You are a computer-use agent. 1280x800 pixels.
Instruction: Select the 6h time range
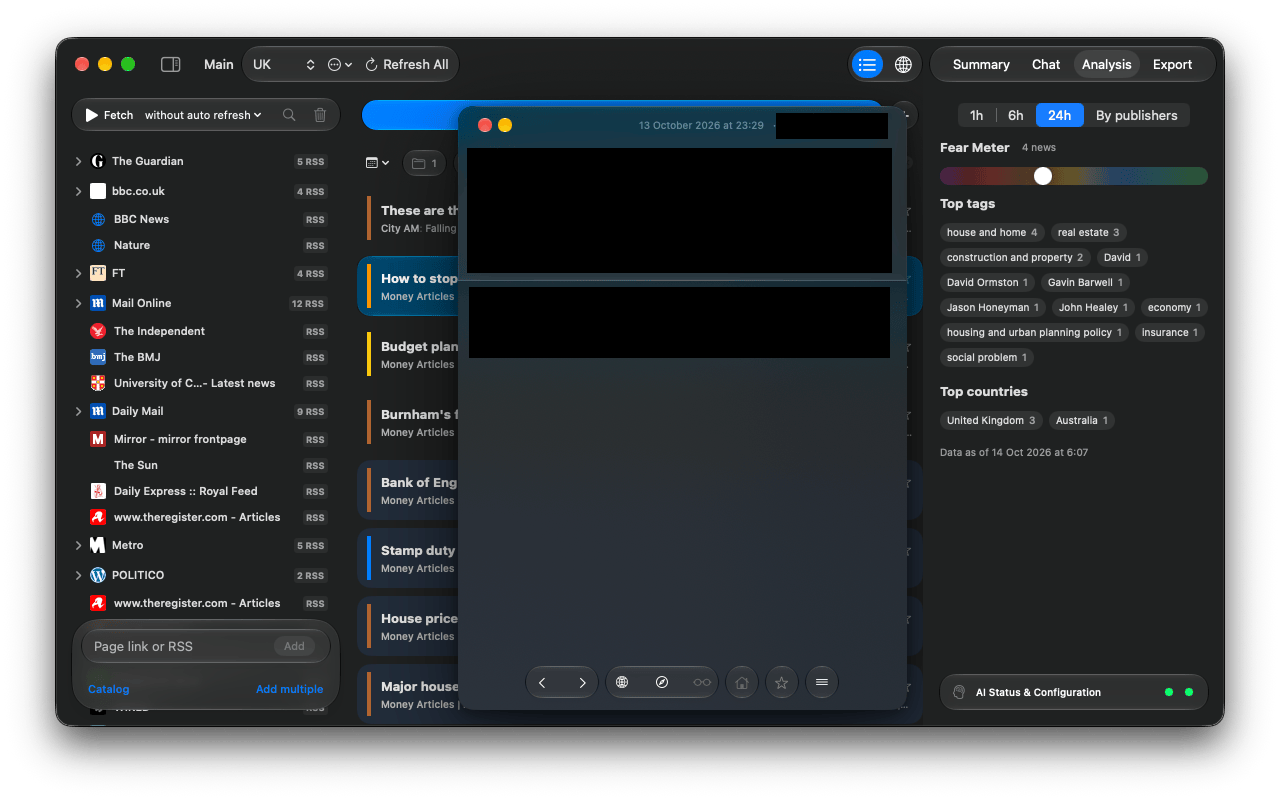point(1015,115)
